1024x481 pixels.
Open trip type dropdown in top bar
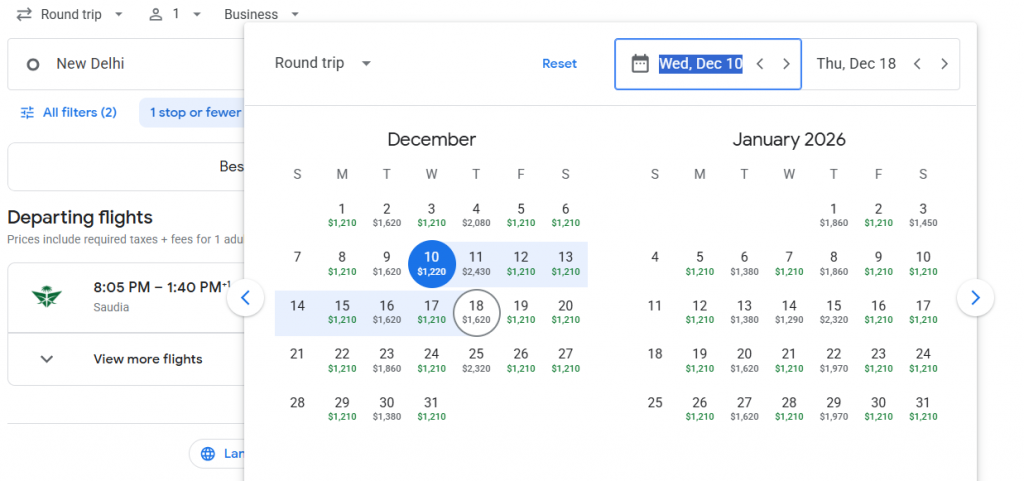69,14
